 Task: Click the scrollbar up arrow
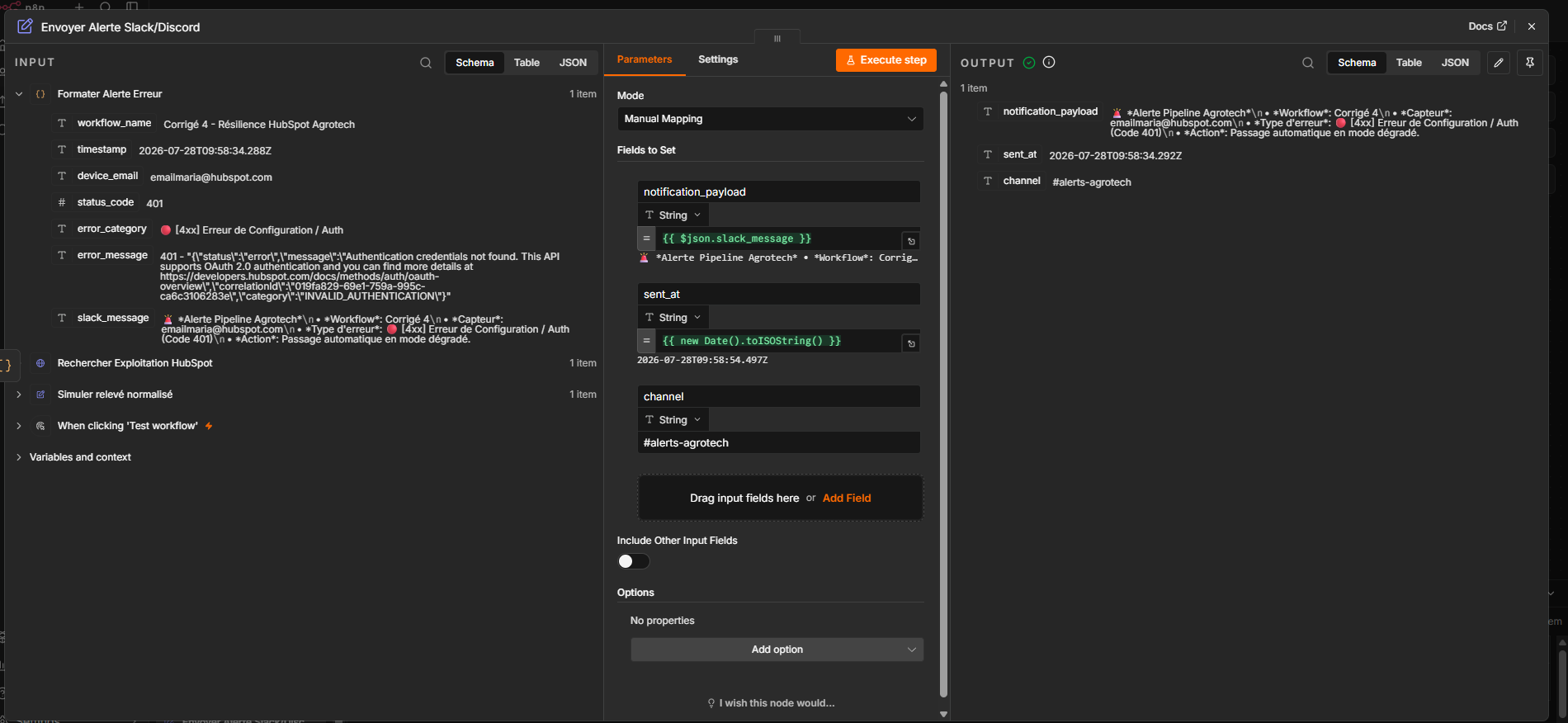pyautogui.click(x=943, y=84)
